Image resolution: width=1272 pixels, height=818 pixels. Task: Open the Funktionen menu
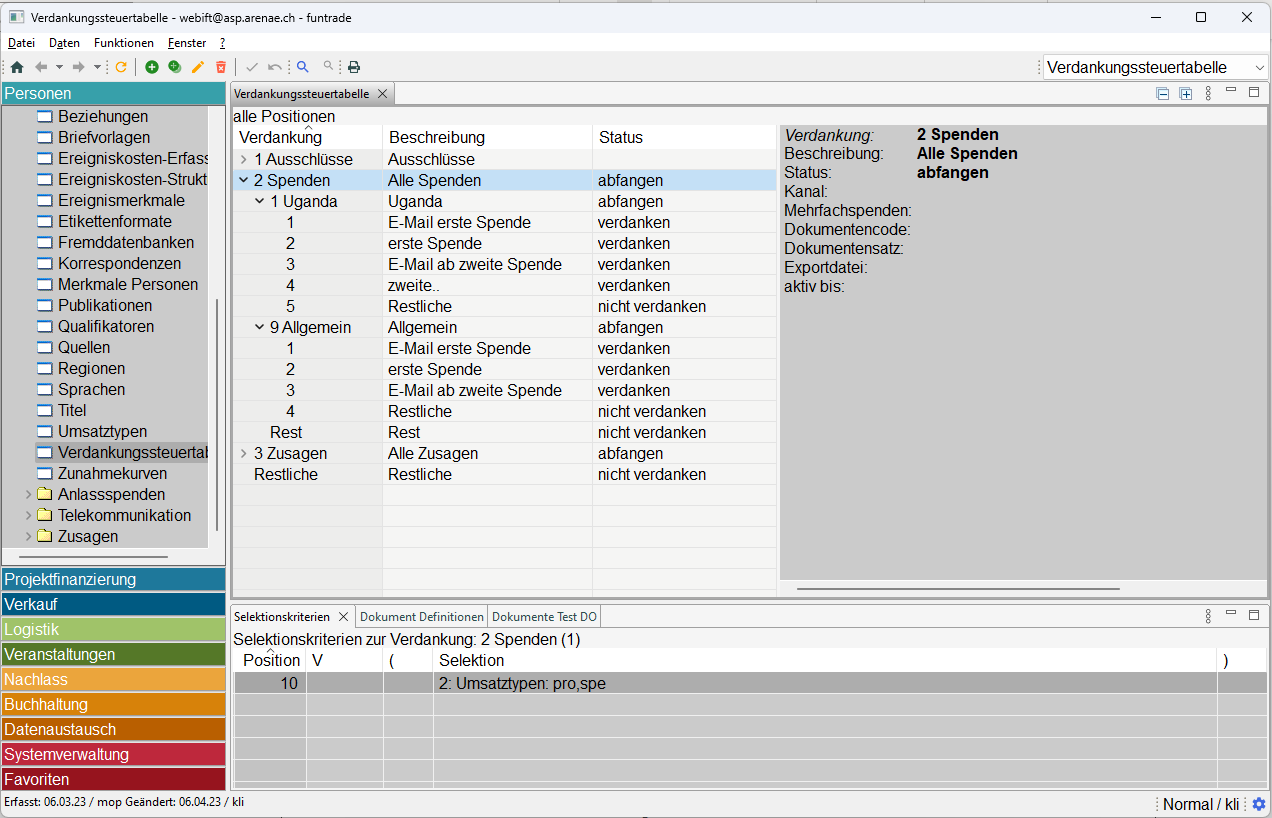[x=124, y=43]
